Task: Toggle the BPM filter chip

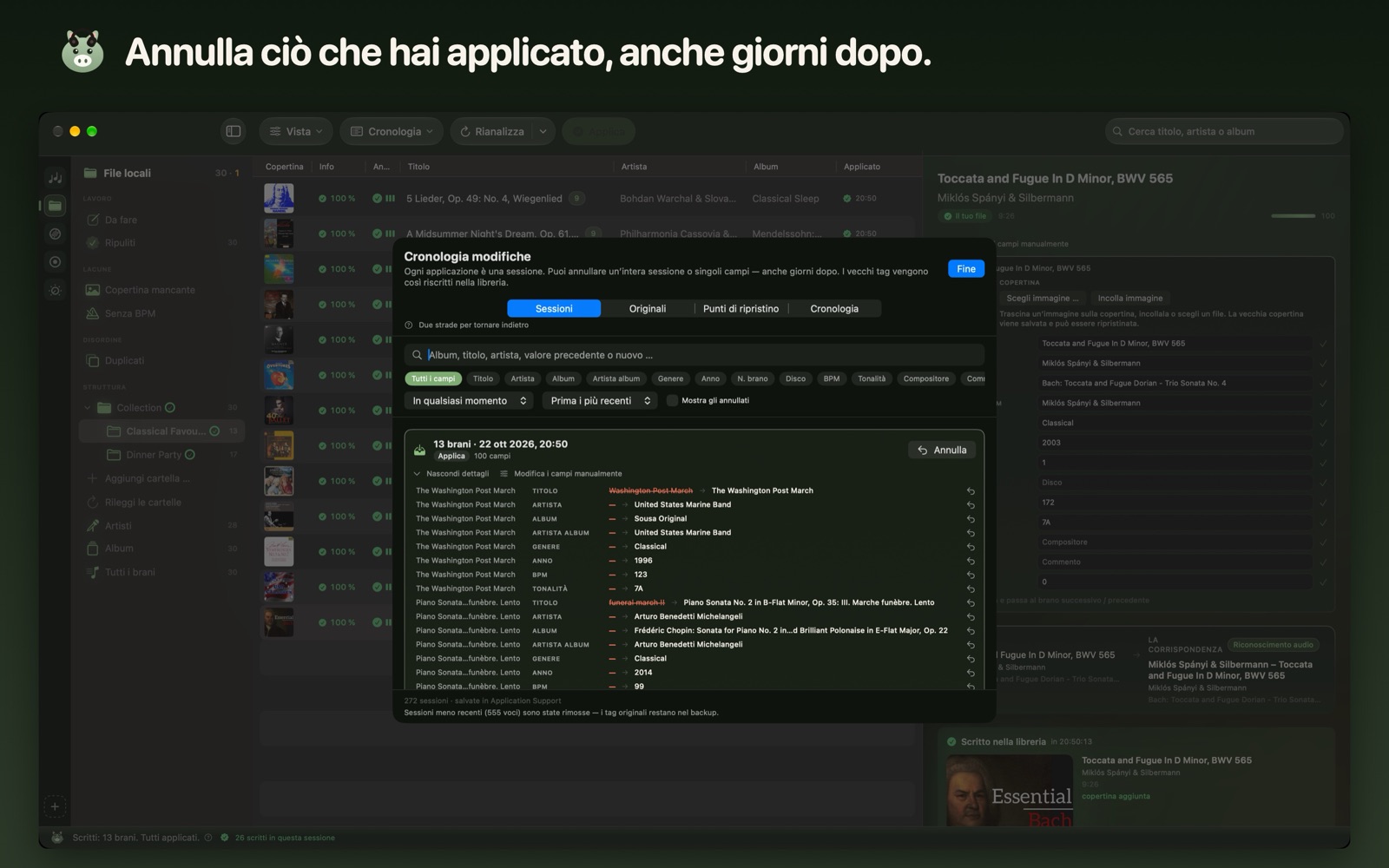Action: point(832,378)
